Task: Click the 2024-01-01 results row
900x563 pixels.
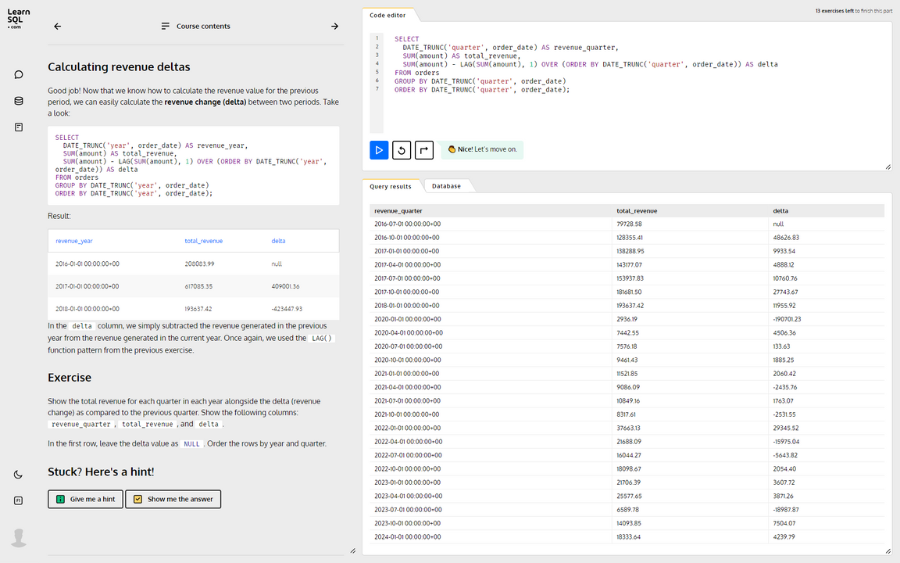Action: pos(627,537)
